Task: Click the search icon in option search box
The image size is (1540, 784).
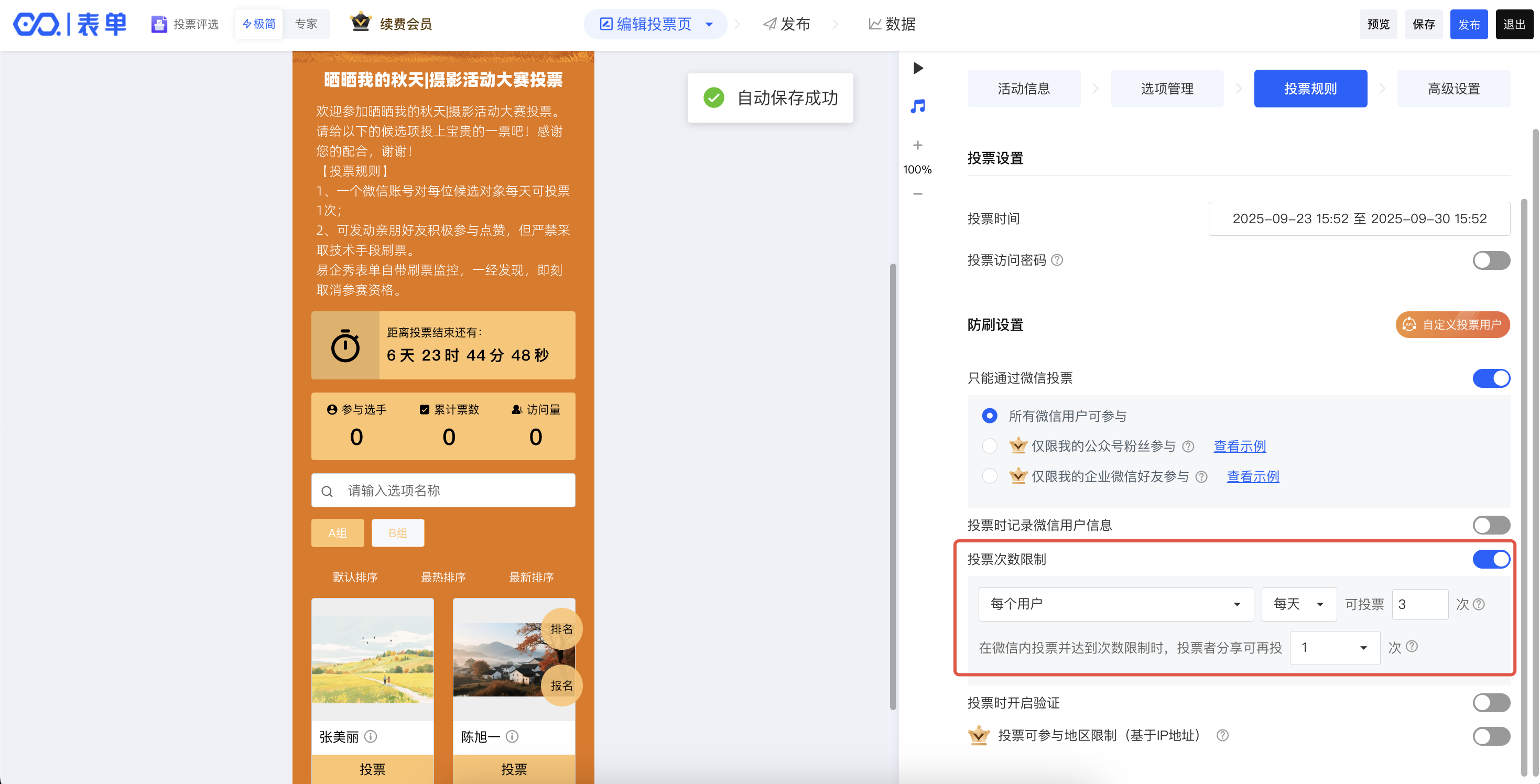Action: coord(327,491)
